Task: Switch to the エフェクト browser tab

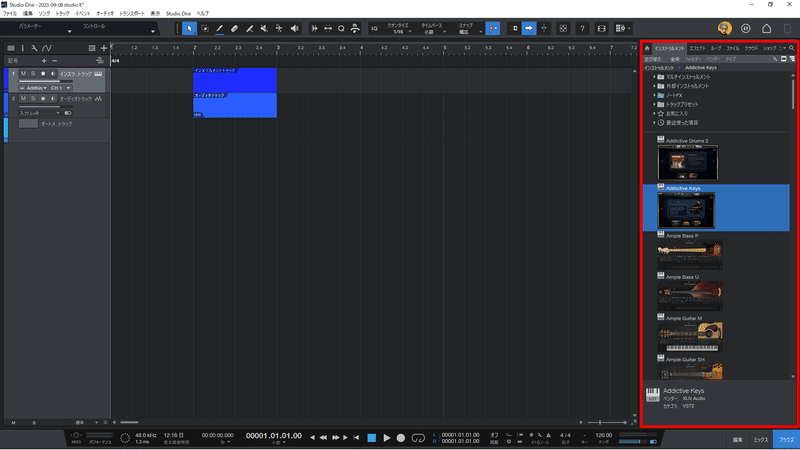Action: coord(697,48)
